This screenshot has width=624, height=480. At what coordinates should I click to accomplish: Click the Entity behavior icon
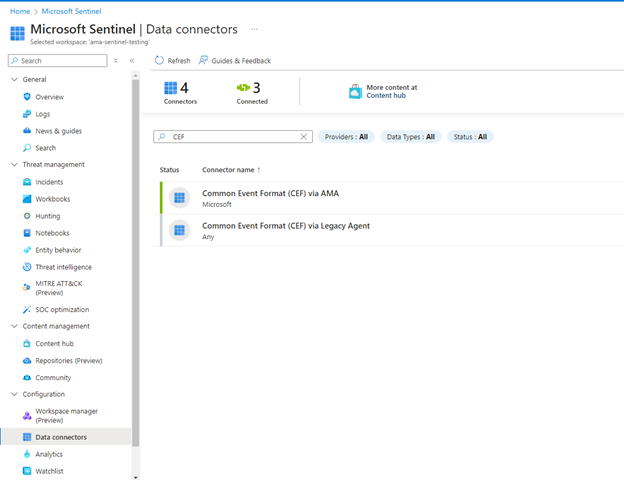27,250
